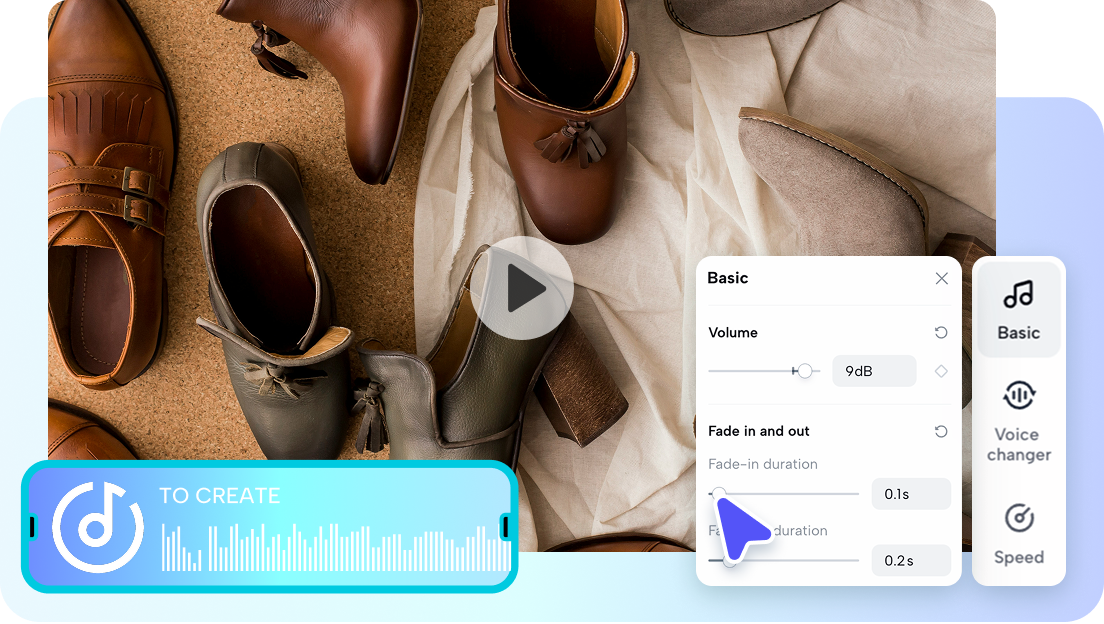Click the play button on the video preview
The width and height of the screenshot is (1104, 624).
click(x=524, y=287)
